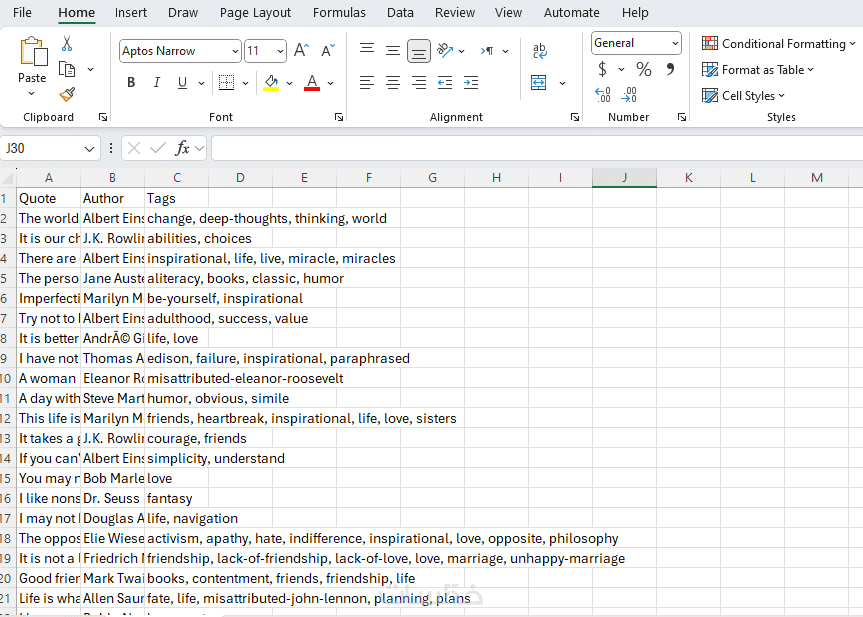Click the Paste clipboard icon
The height and width of the screenshot is (617, 863).
point(33,52)
